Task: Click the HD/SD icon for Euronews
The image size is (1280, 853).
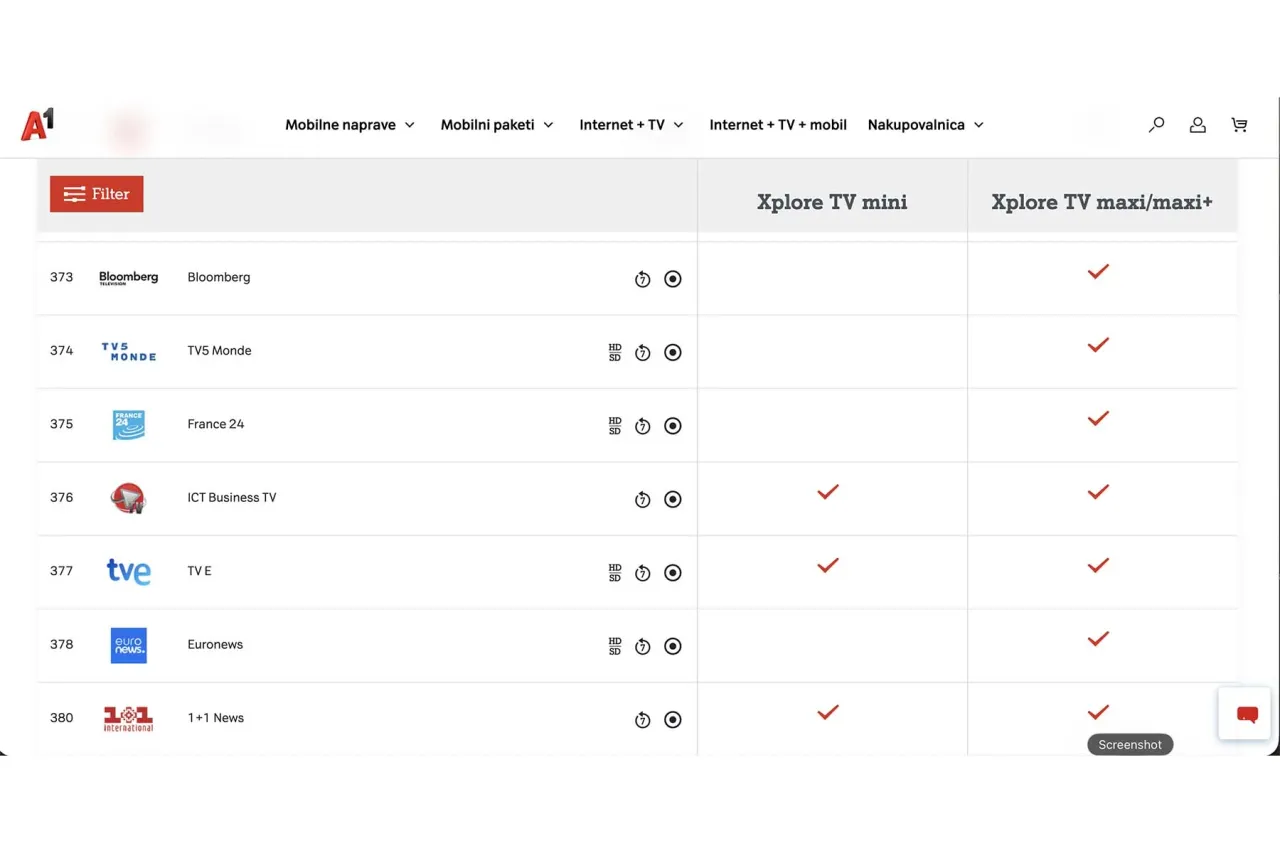Action: click(615, 646)
